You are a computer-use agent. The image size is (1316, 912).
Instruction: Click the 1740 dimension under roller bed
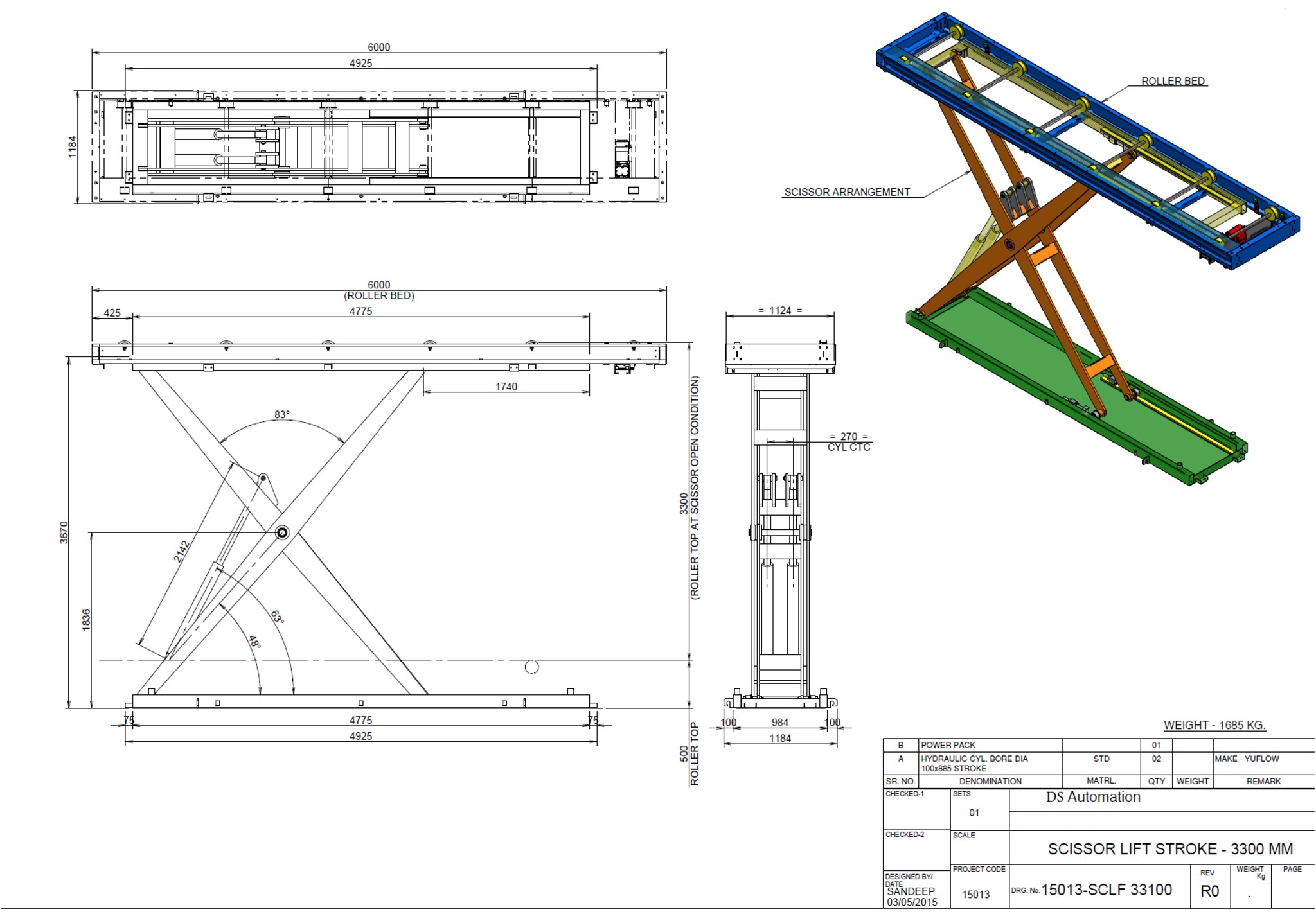pyautogui.click(x=506, y=387)
